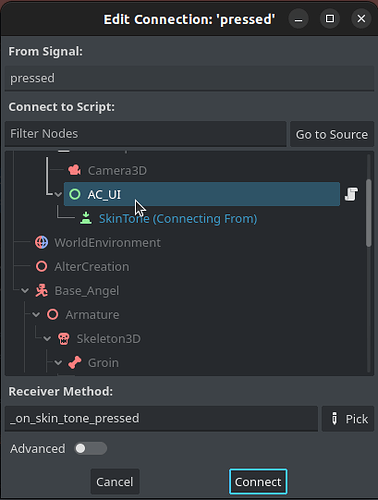
Task: Select the SkinTone (Connecting From) item
Action: [x=178, y=219]
